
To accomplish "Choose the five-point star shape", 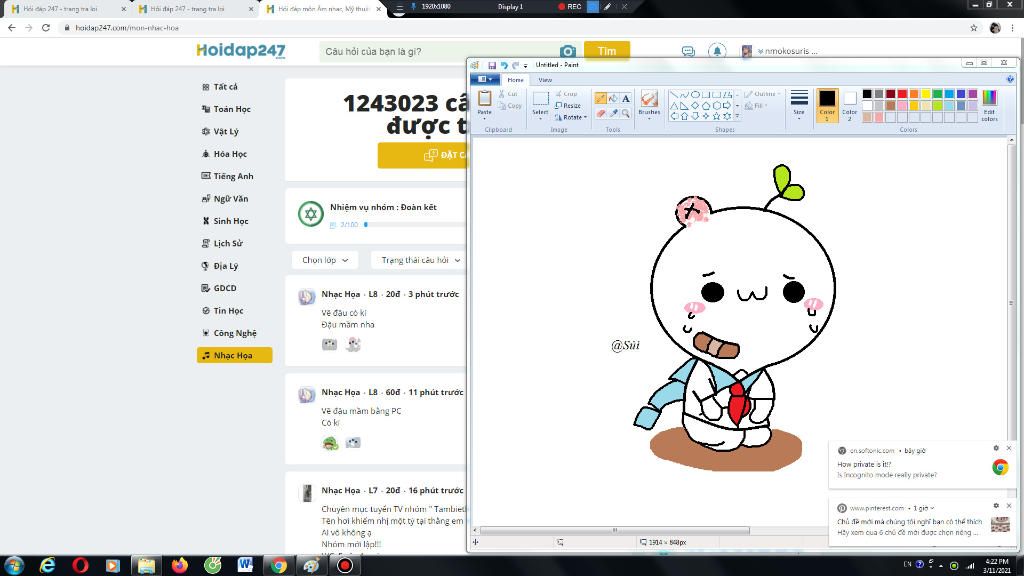I will tap(716, 116).
